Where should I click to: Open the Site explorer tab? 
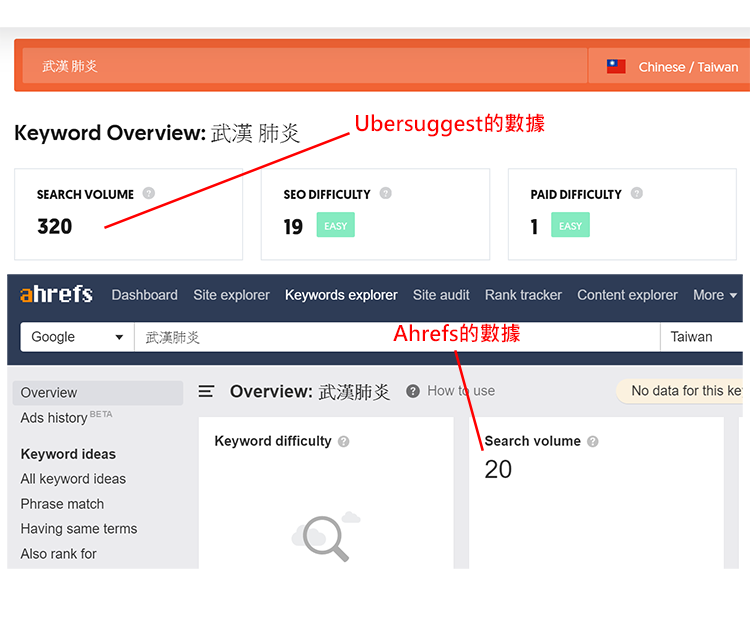pyautogui.click(x=232, y=295)
